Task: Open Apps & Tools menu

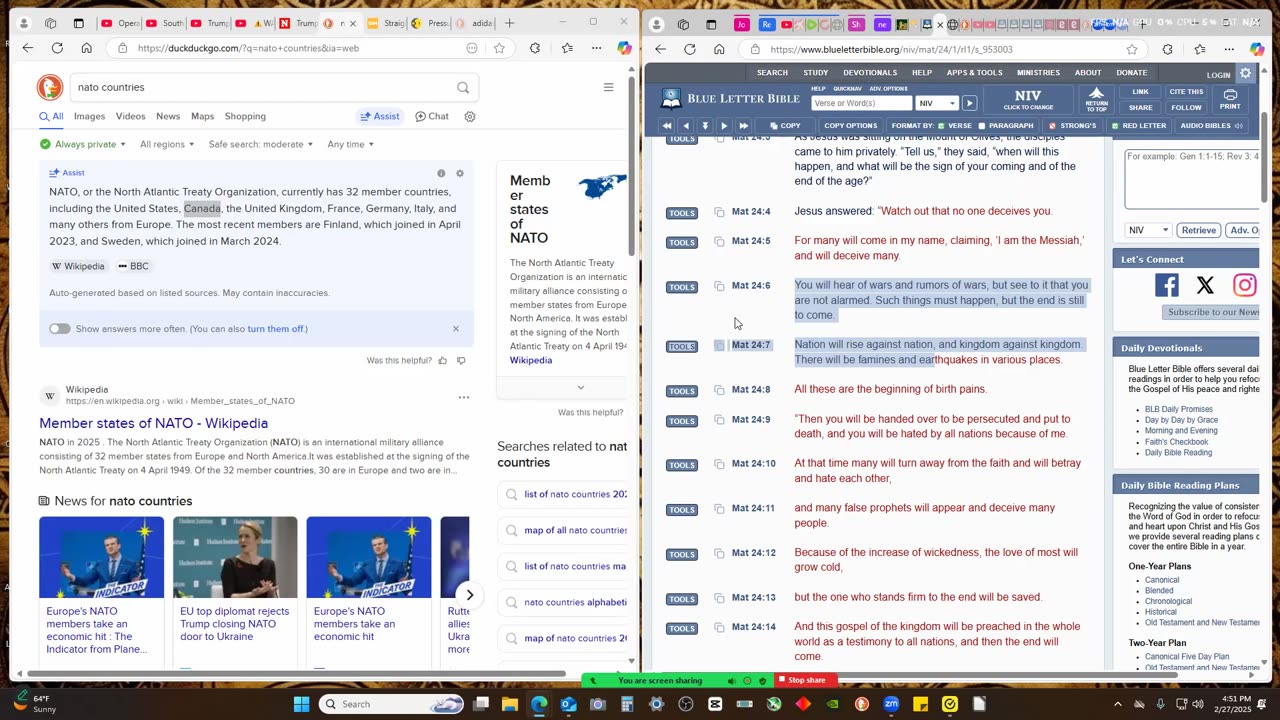Action: 974,73
